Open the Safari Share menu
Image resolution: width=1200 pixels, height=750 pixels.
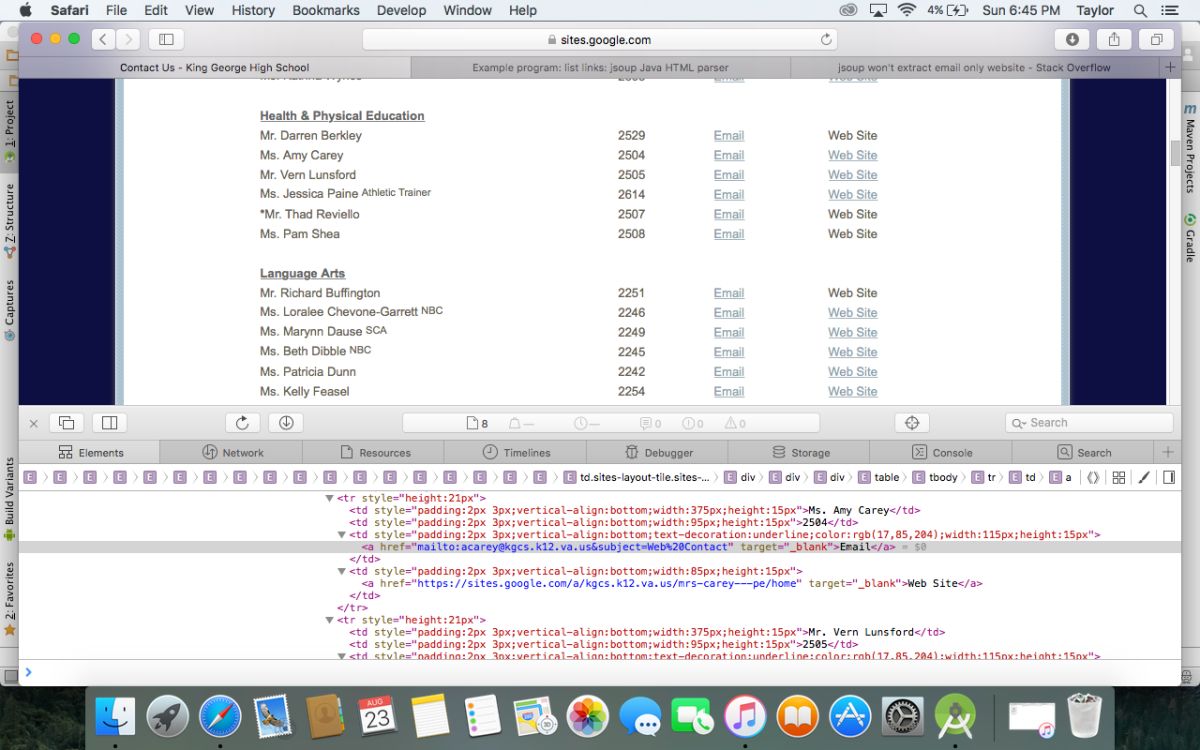click(x=1114, y=40)
